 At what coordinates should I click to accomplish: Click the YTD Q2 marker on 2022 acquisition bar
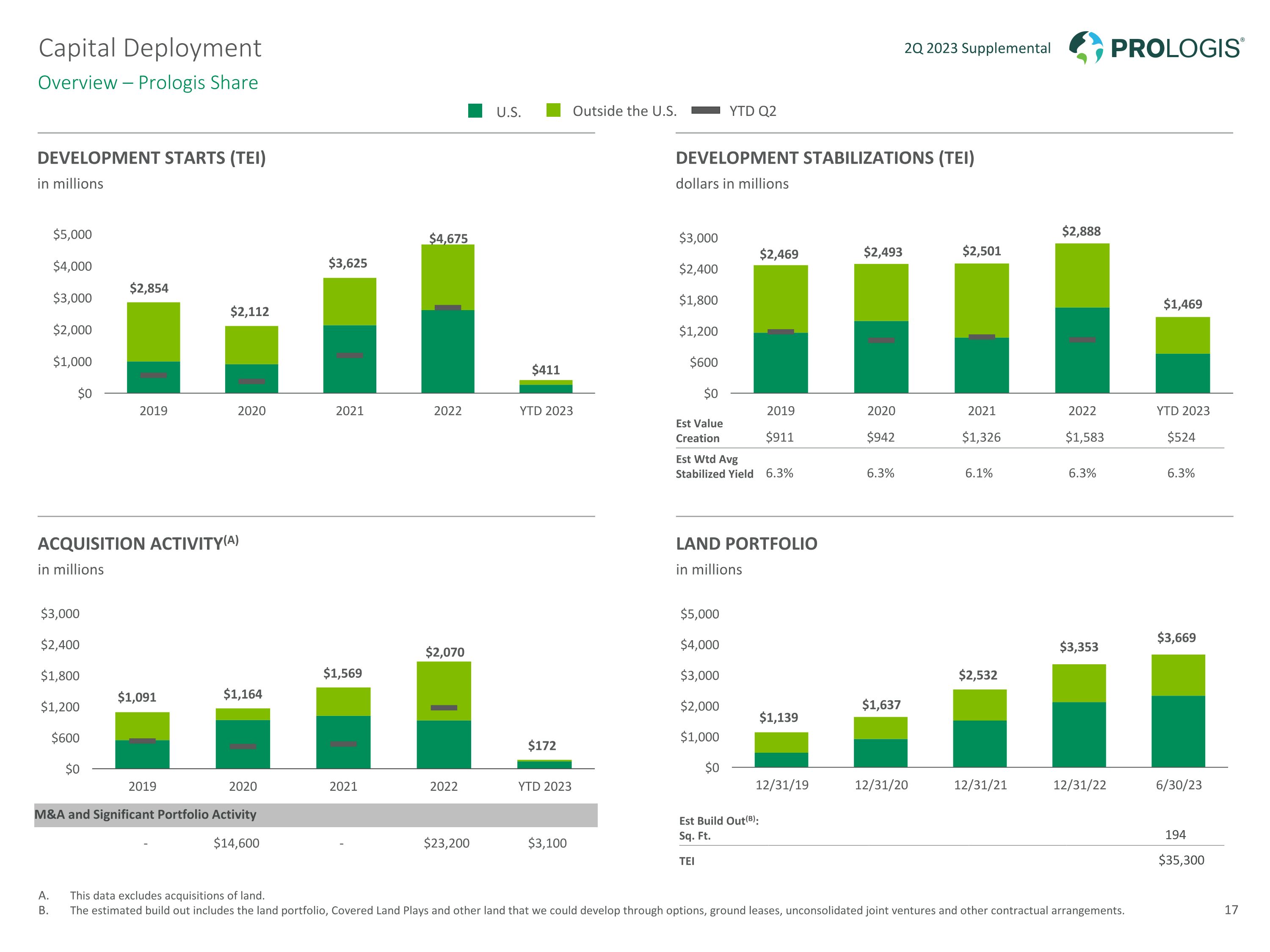(x=444, y=707)
